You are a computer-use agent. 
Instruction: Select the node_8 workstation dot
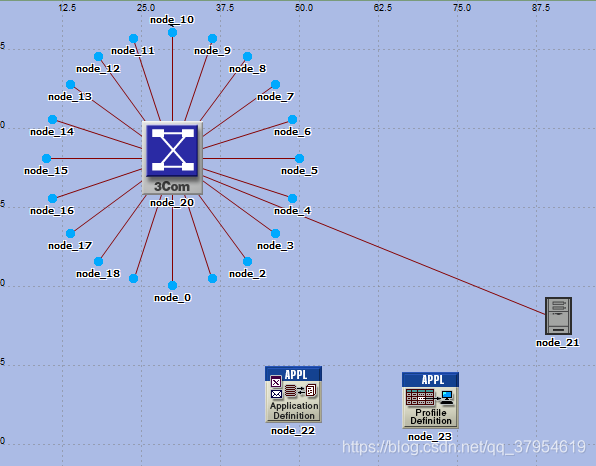247,57
